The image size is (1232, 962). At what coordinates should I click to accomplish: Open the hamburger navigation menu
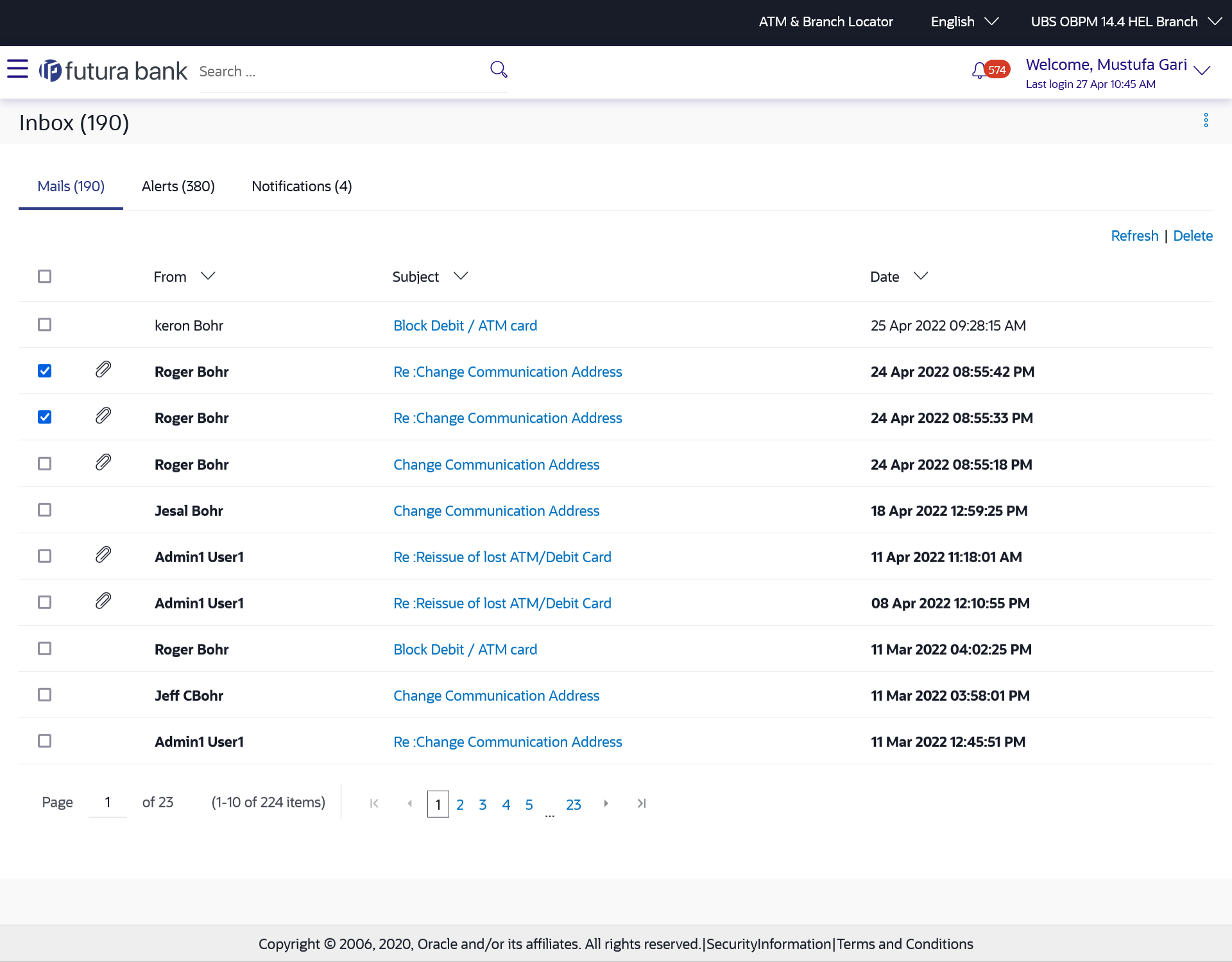(x=17, y=69)
